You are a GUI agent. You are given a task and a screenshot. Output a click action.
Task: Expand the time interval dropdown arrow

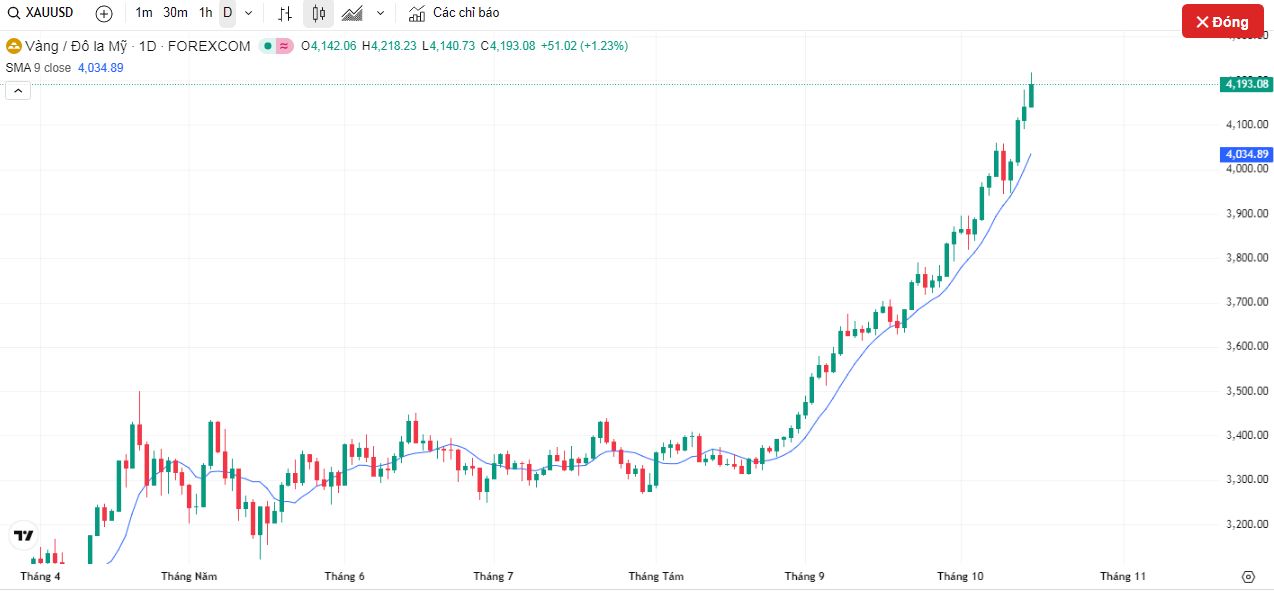click(x=248, y=13)
